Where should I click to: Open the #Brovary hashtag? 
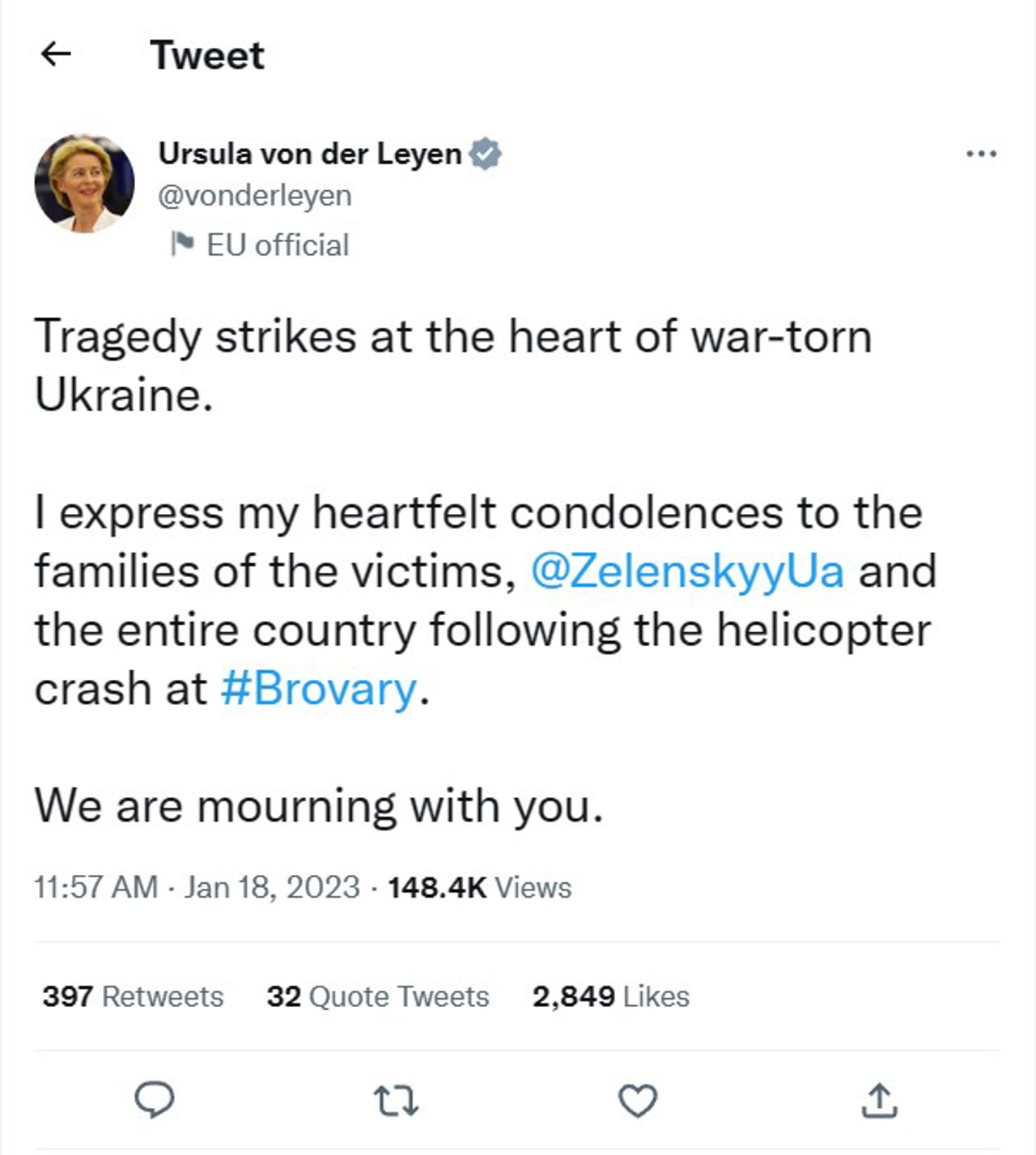[318, 689]
